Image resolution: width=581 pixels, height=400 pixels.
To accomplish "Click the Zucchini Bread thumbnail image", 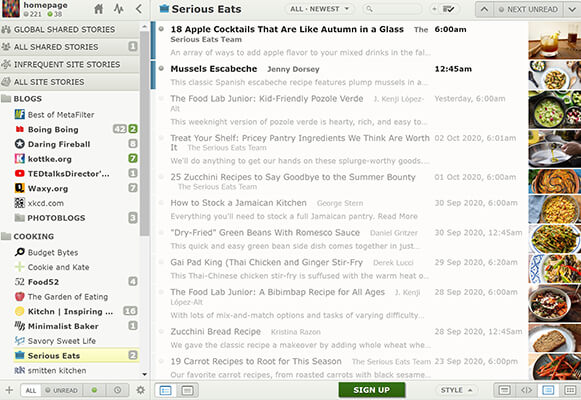I will 555,338.
